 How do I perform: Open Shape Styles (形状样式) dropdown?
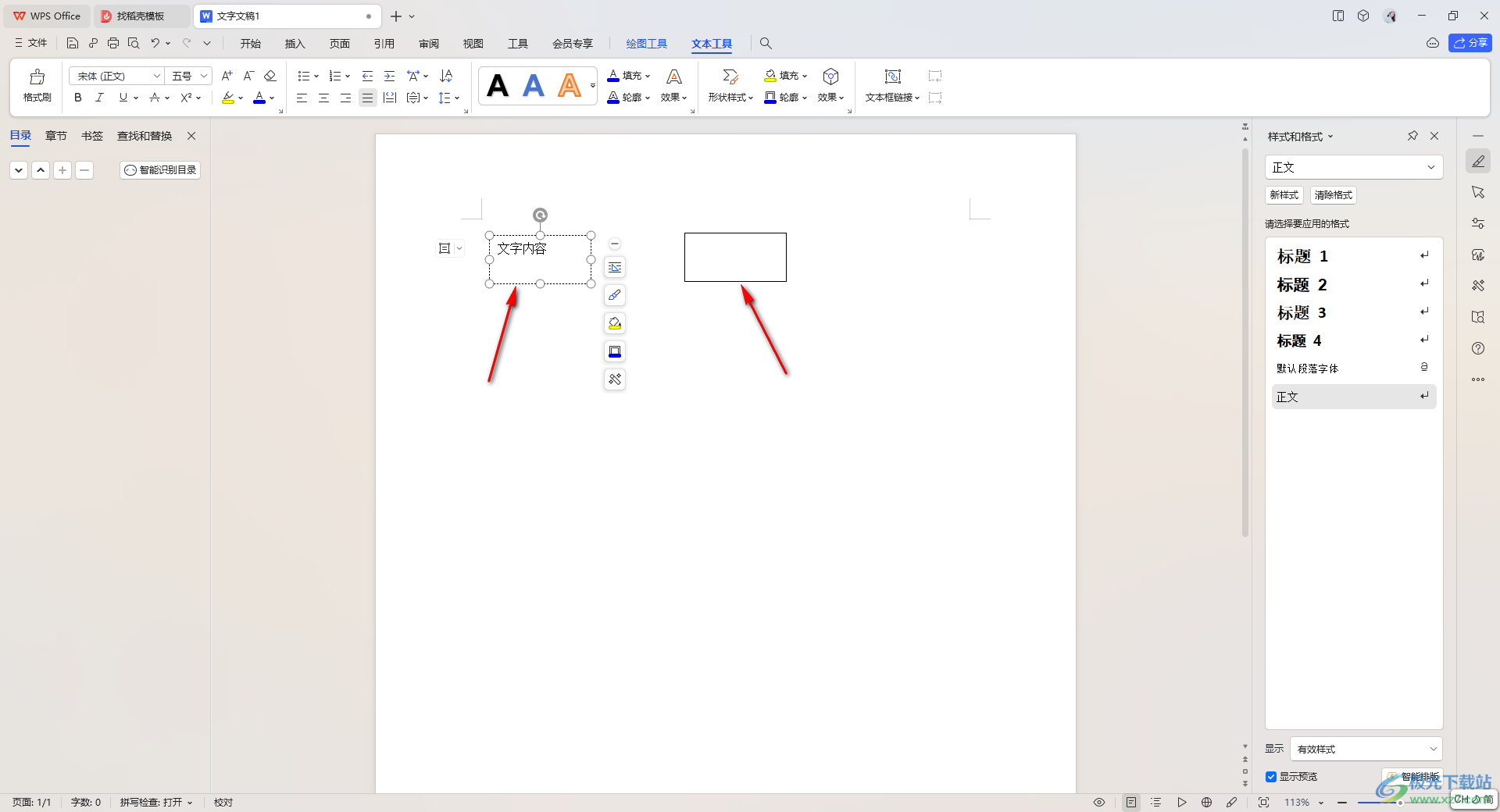click(730, 98)
